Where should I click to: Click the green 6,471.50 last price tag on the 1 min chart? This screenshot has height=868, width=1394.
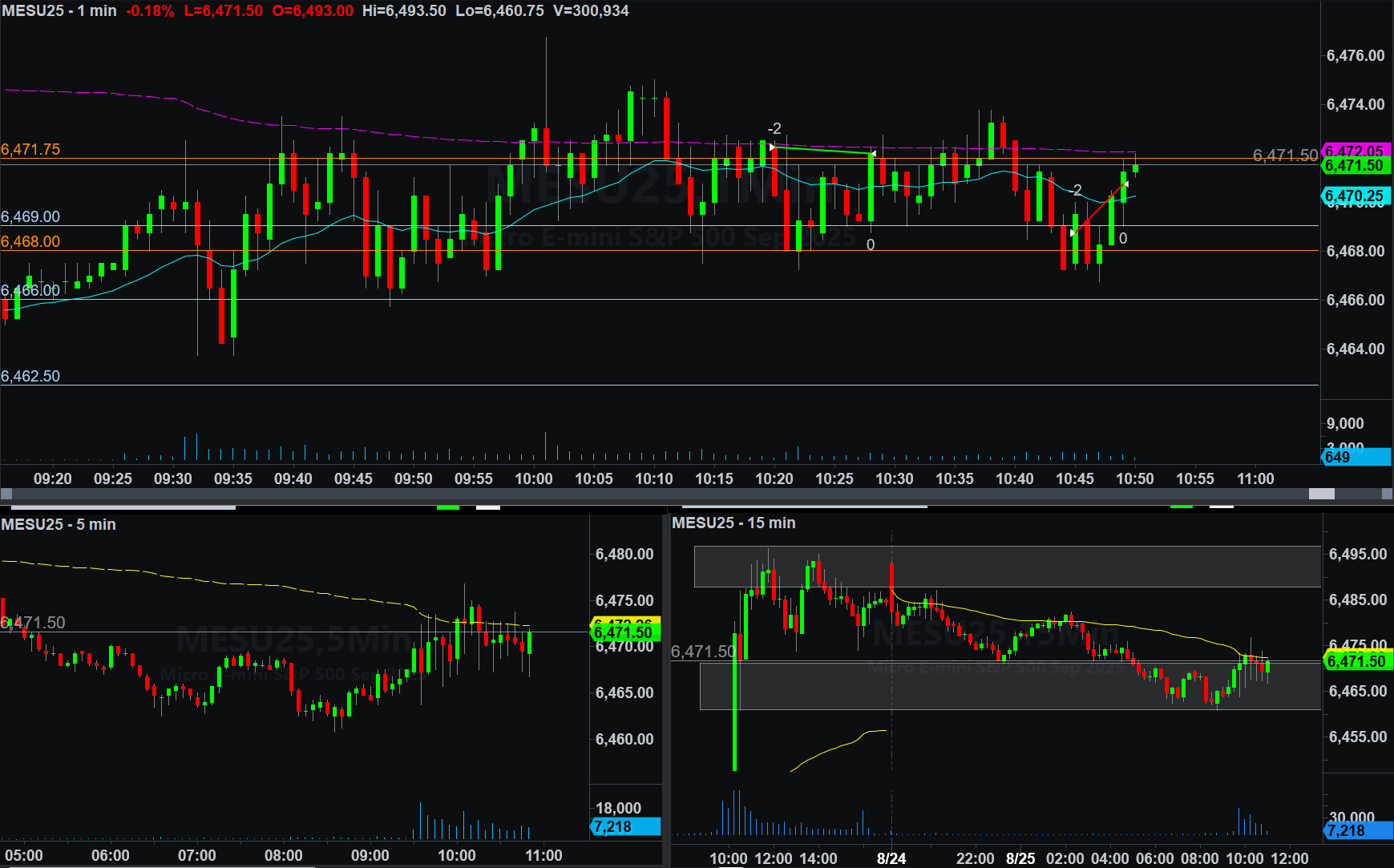pos(1355,166)
